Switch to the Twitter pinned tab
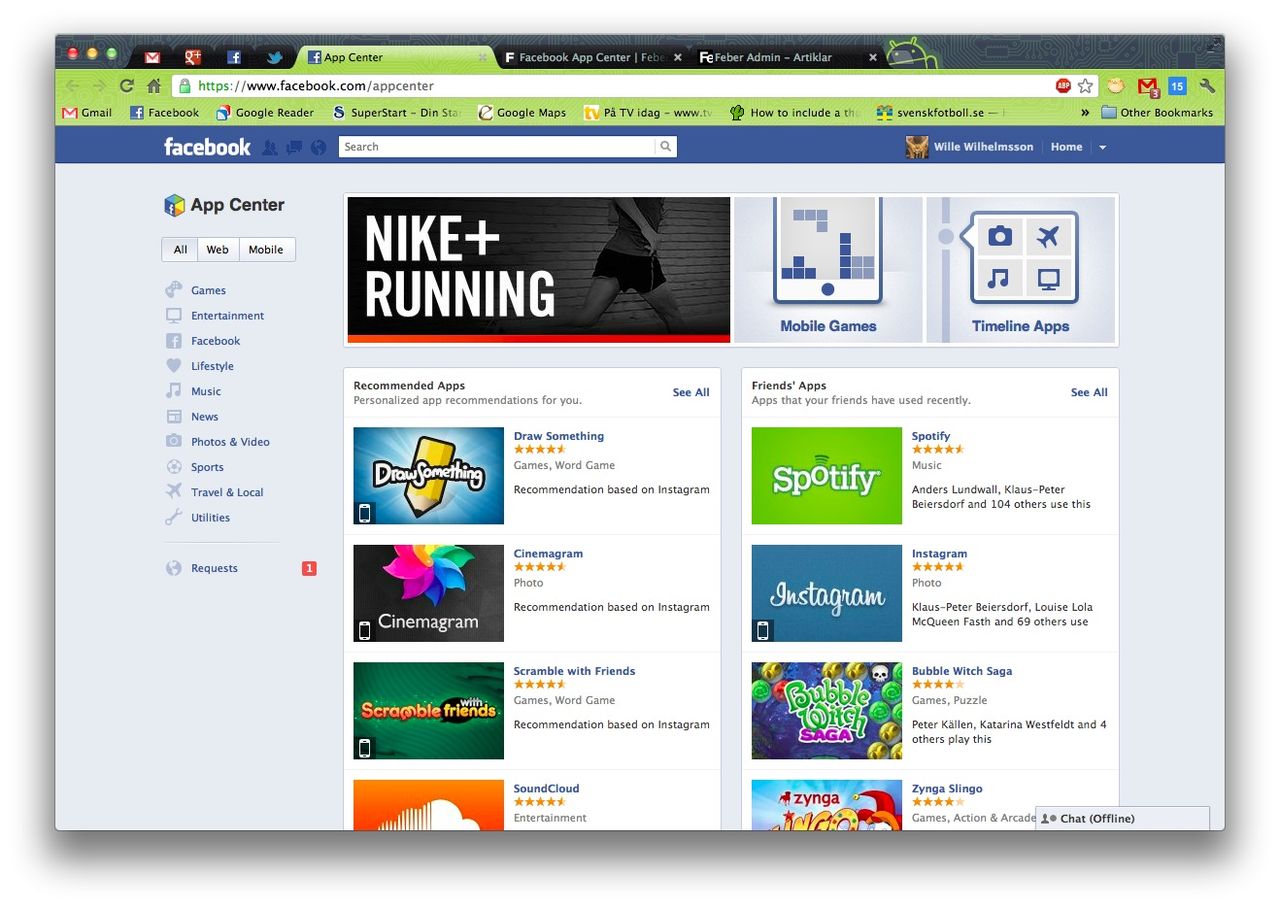Viewport: 1280px width, 907px height. pyautogui.click(x=274, y=57)
